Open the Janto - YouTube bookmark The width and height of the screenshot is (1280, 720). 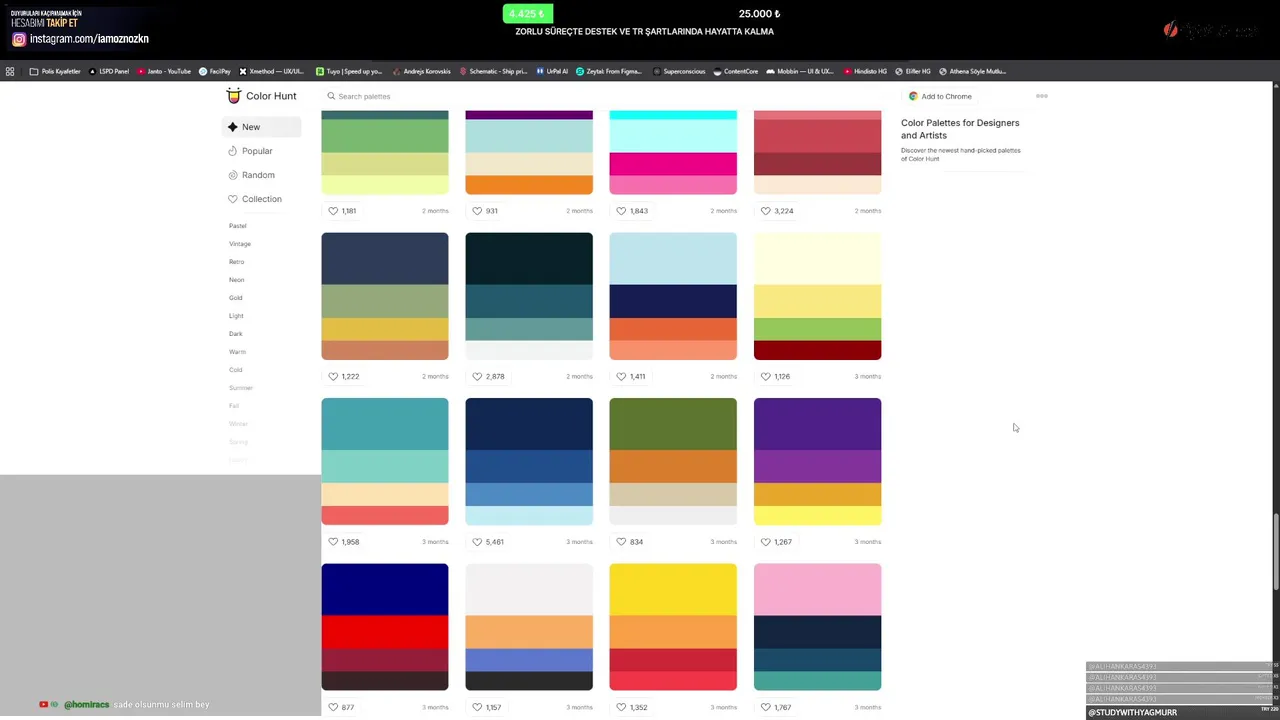tap(164, 71)
